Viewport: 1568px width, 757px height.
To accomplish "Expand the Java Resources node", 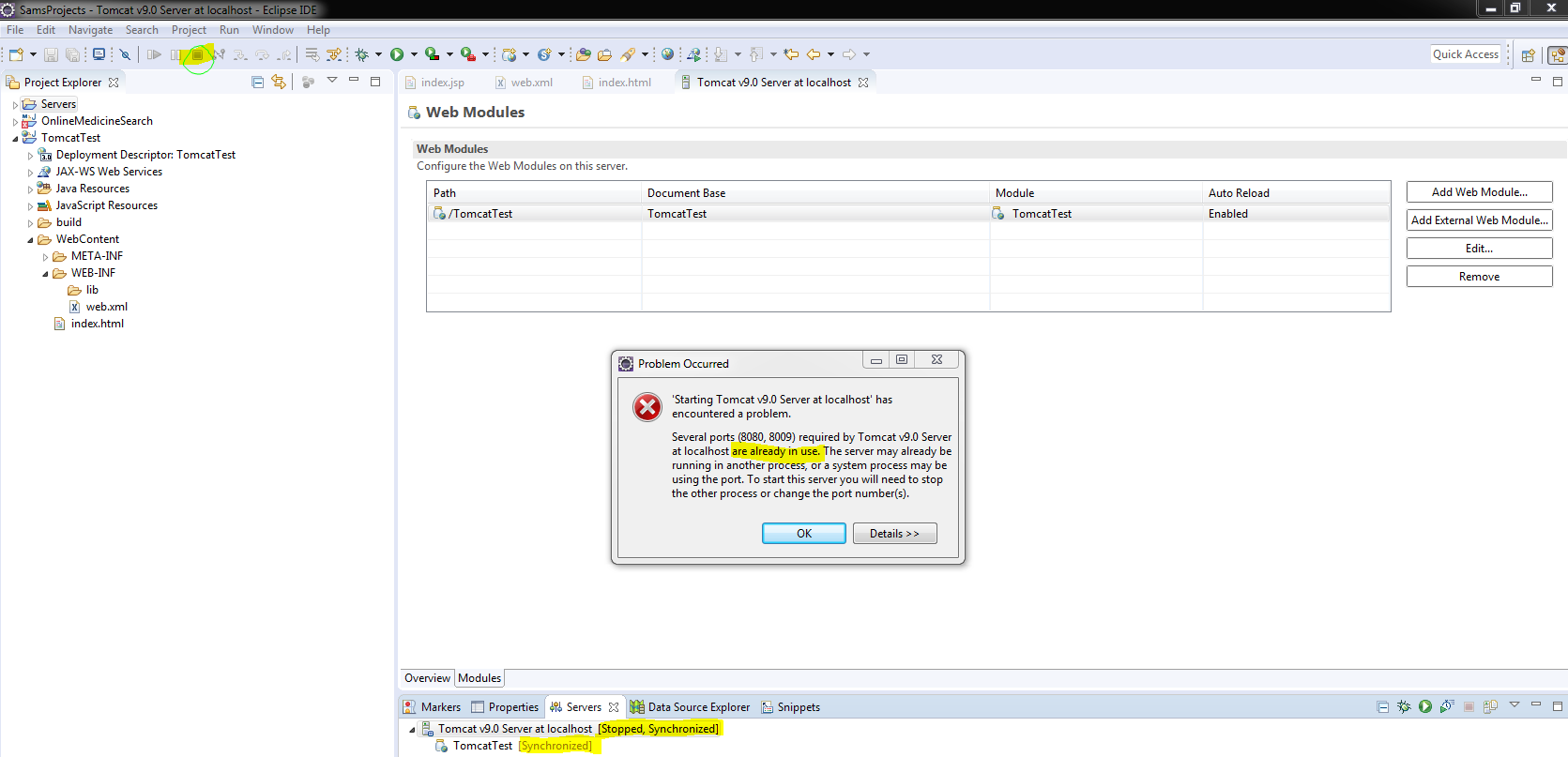I will click(x=30, y=189).
